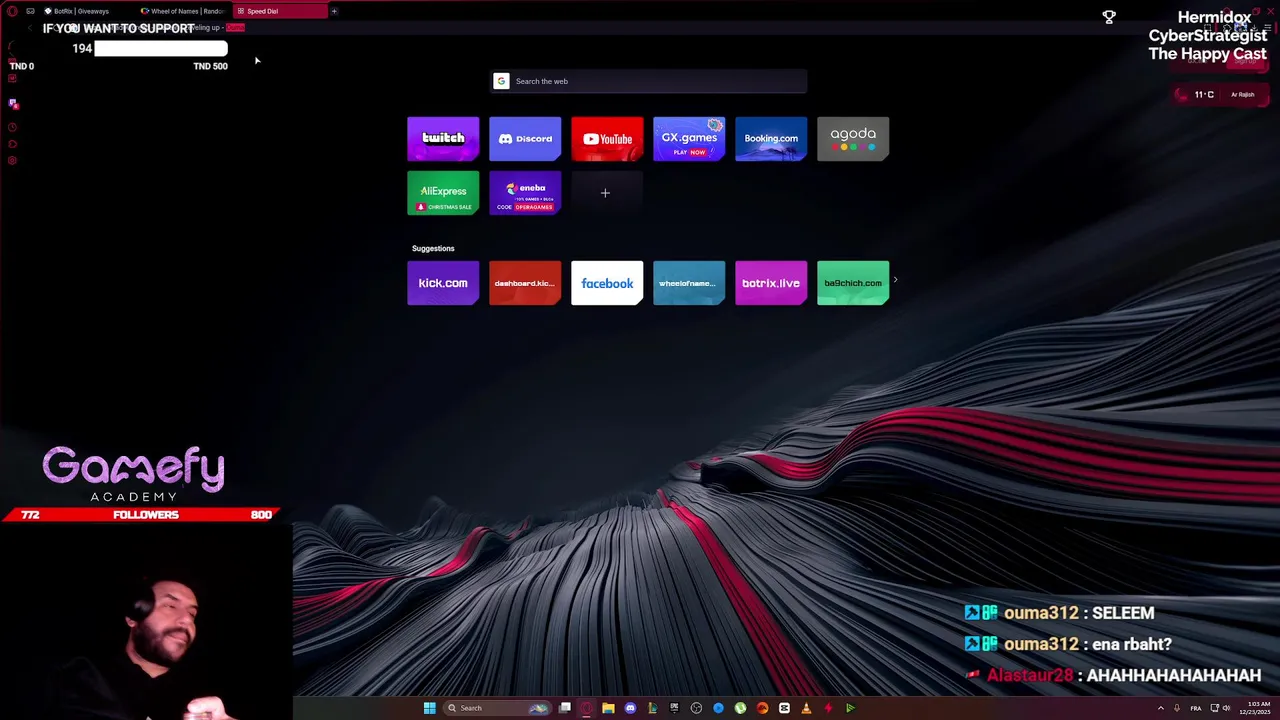
Task: Show more suggestions with the arrow
Action: click(x=895, y=281)
